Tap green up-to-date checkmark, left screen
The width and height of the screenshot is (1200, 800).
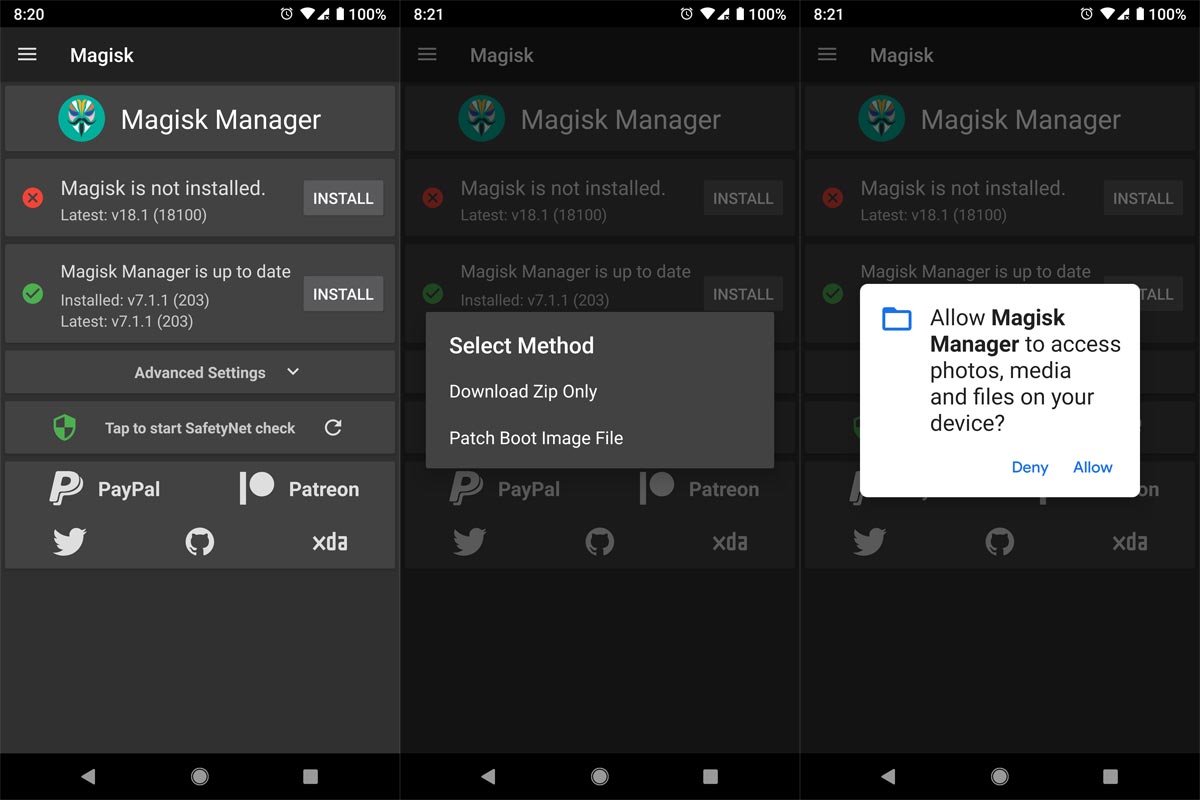[33, 294]
